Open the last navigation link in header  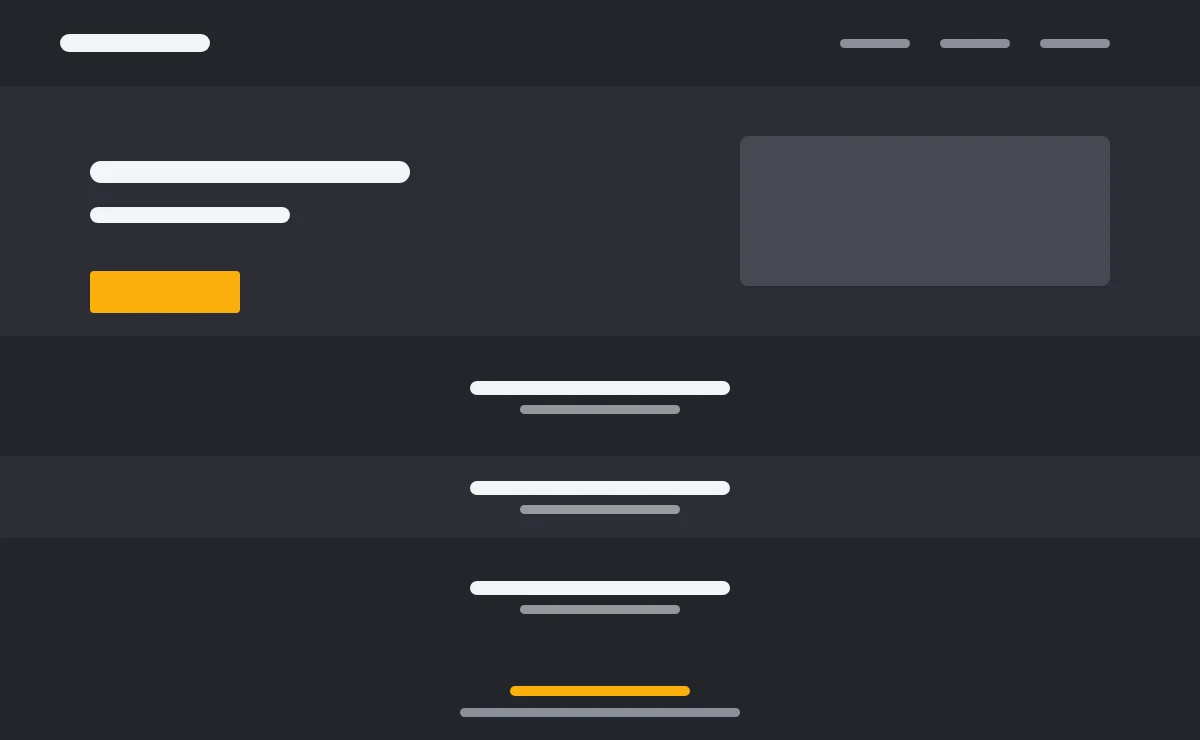point(1075,44)
